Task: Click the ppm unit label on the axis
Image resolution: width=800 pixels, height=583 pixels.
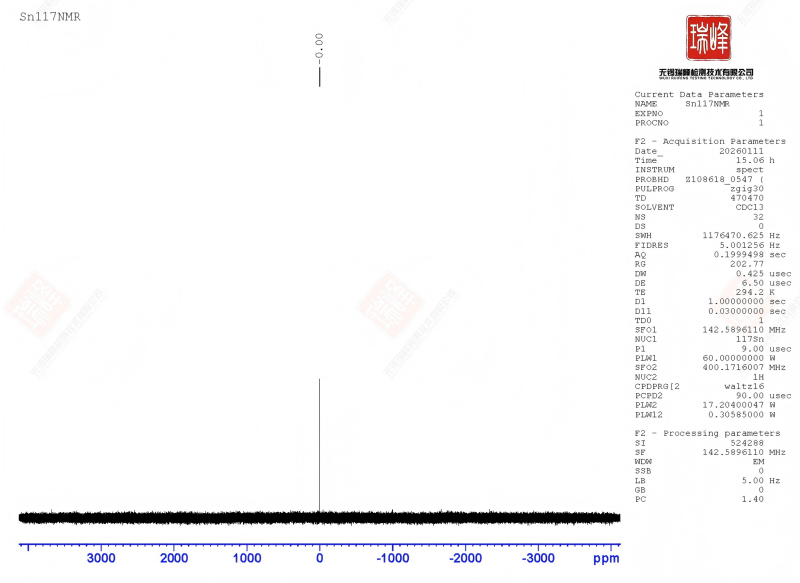Action: pyautogui.click(x=606, y=558)
